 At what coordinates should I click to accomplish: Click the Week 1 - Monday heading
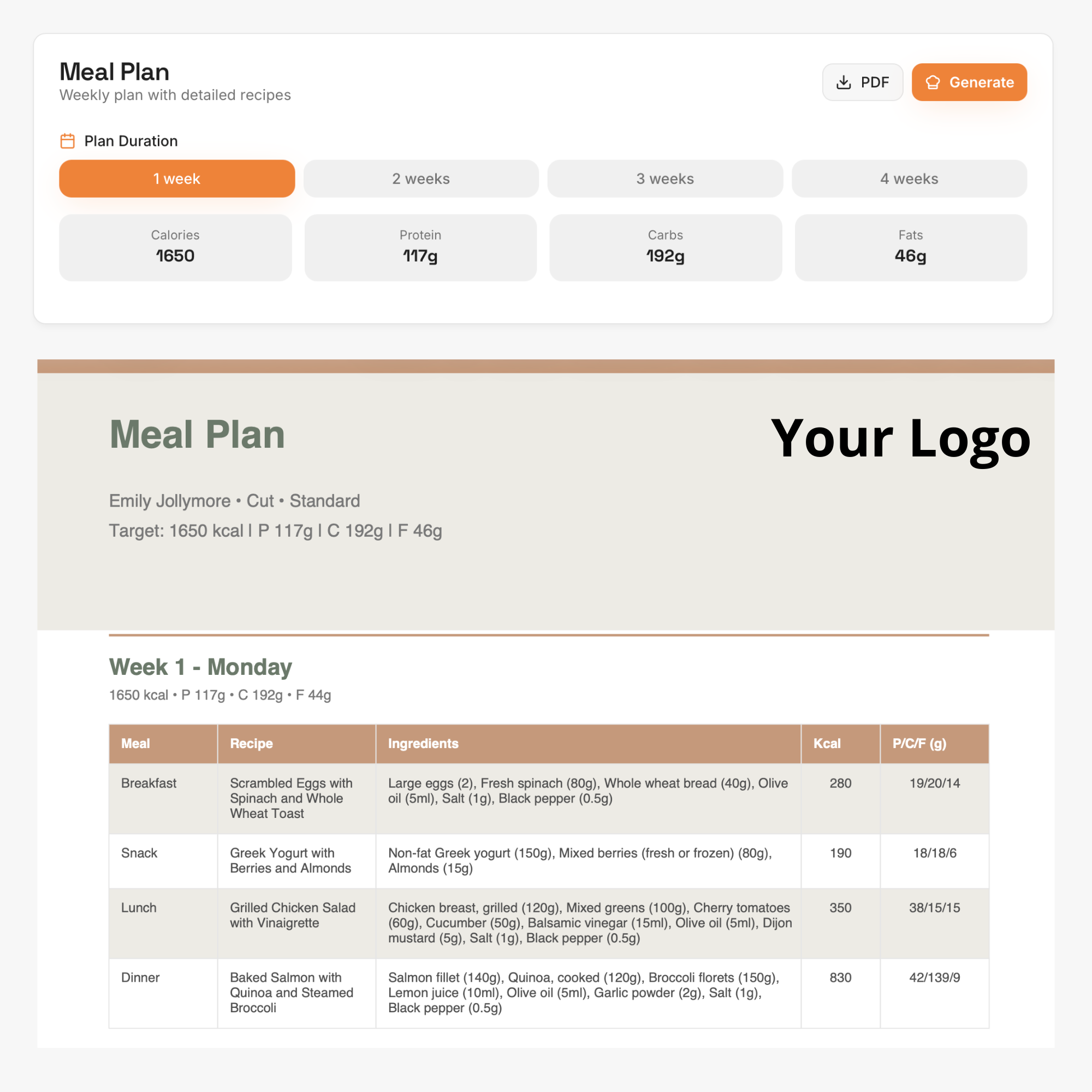(200, 667)
